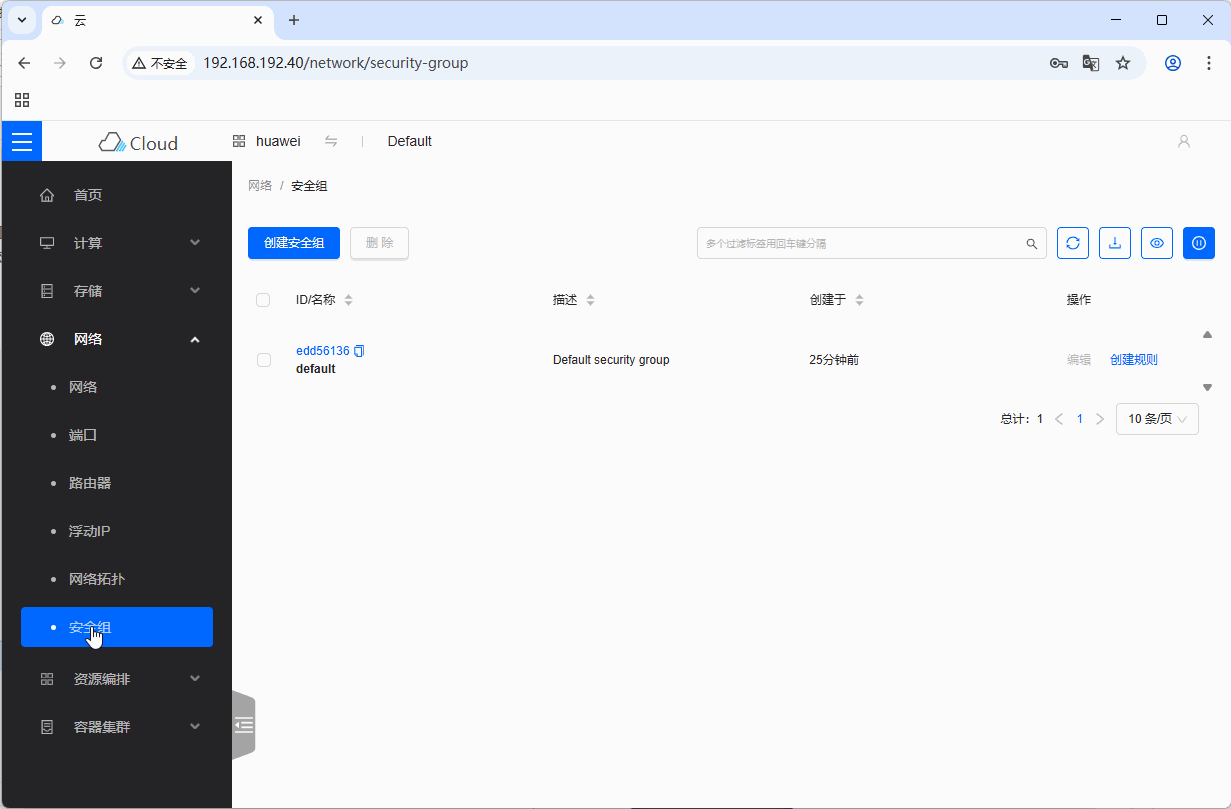Click the 网络 breadcrumb link

click(x=260, y=186)
